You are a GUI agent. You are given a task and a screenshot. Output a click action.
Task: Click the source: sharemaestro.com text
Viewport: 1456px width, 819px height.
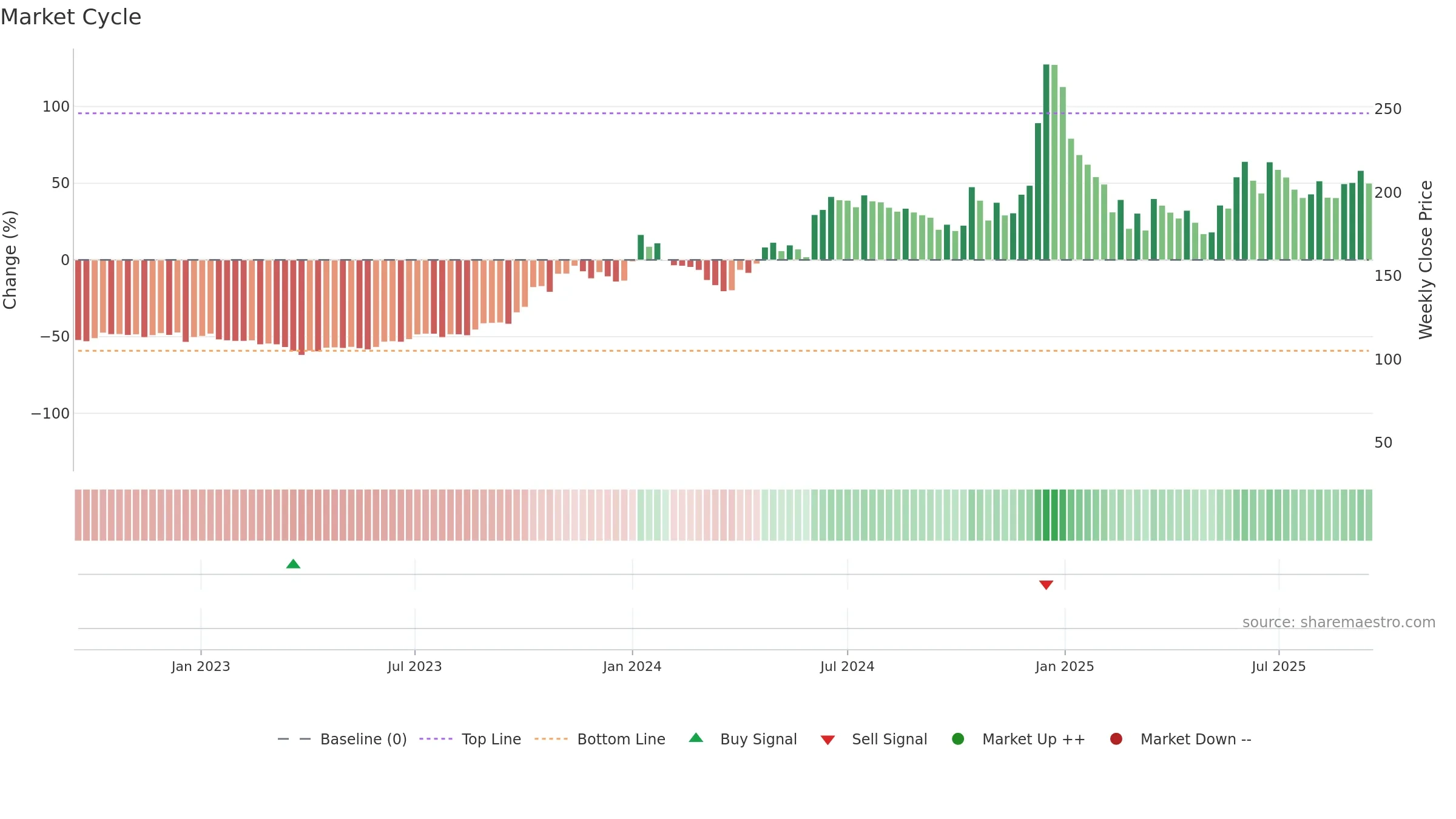coord(1339,622)
